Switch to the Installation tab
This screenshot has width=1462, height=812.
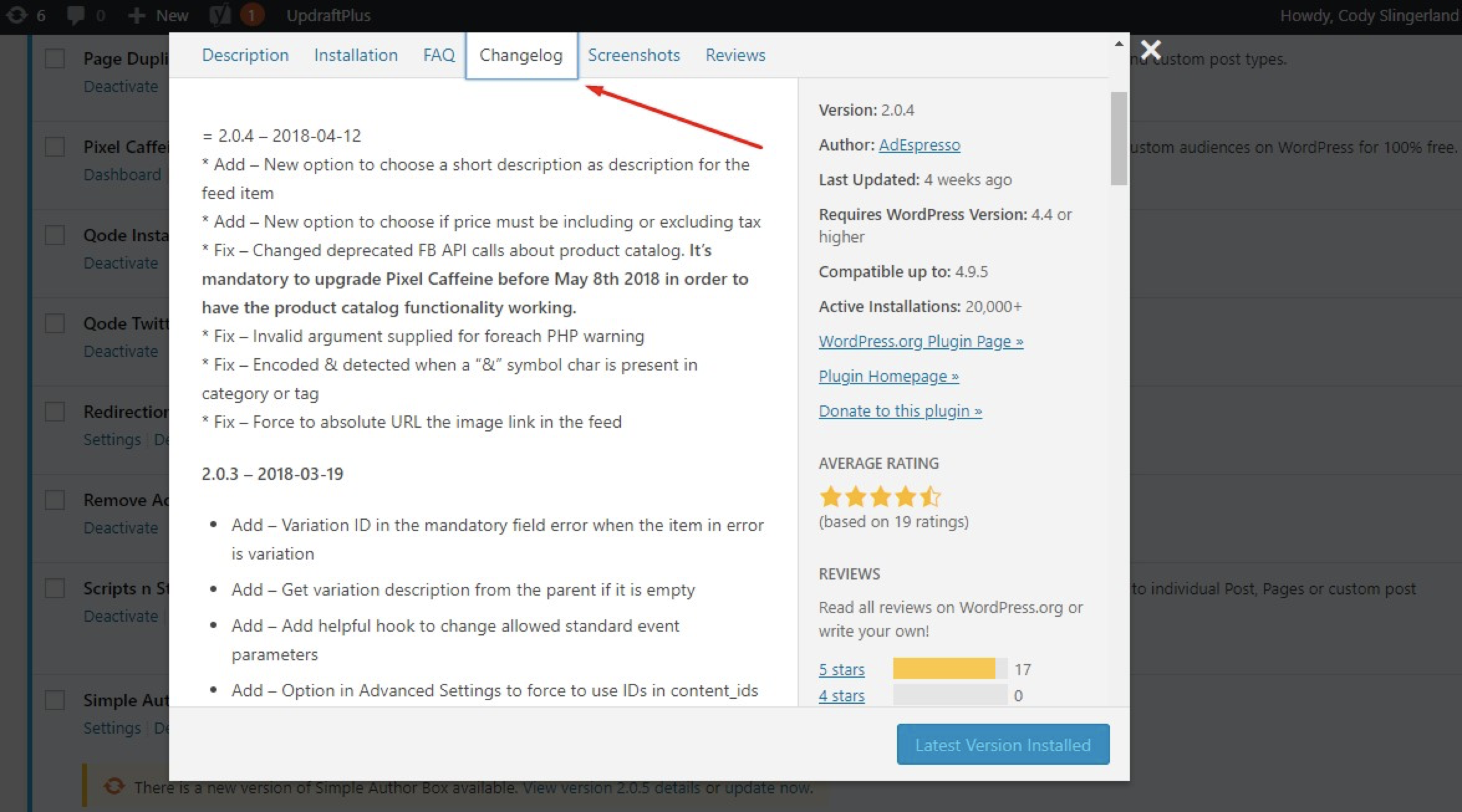(356, 55)
